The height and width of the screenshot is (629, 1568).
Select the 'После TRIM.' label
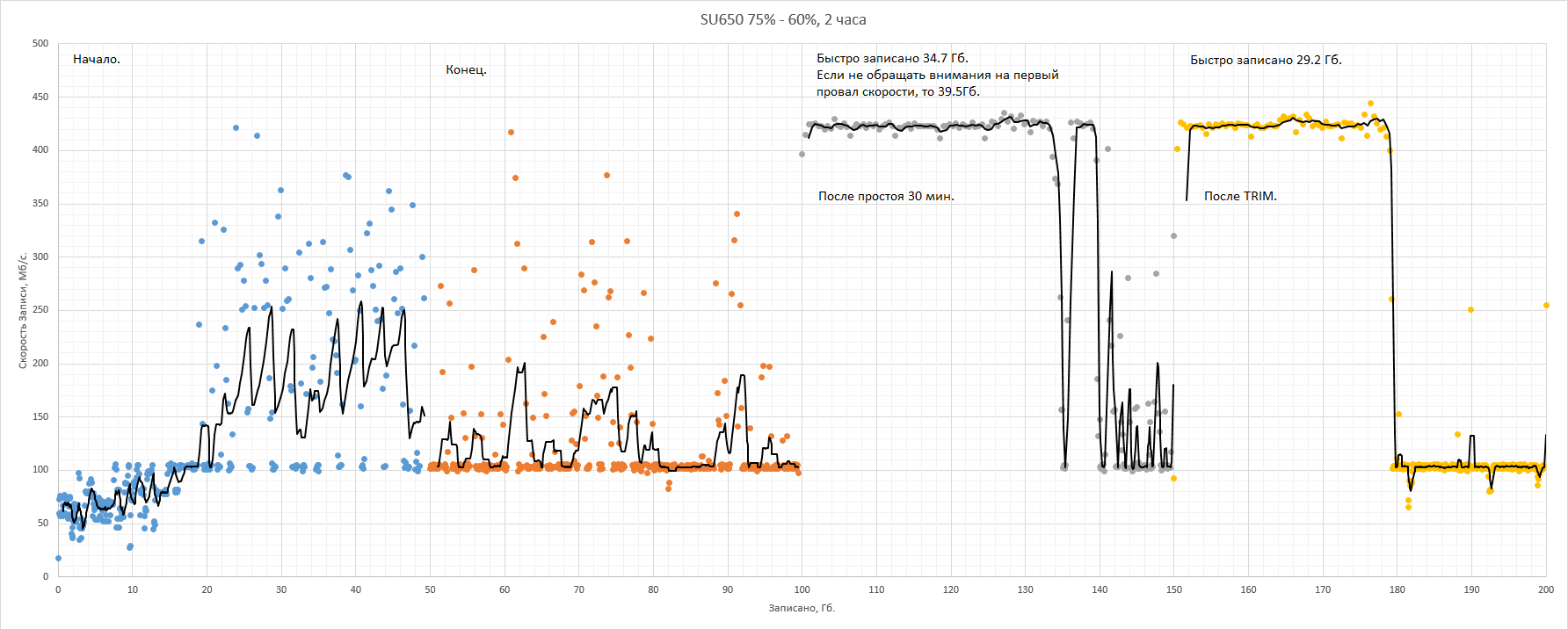[x=1240, y=196]
